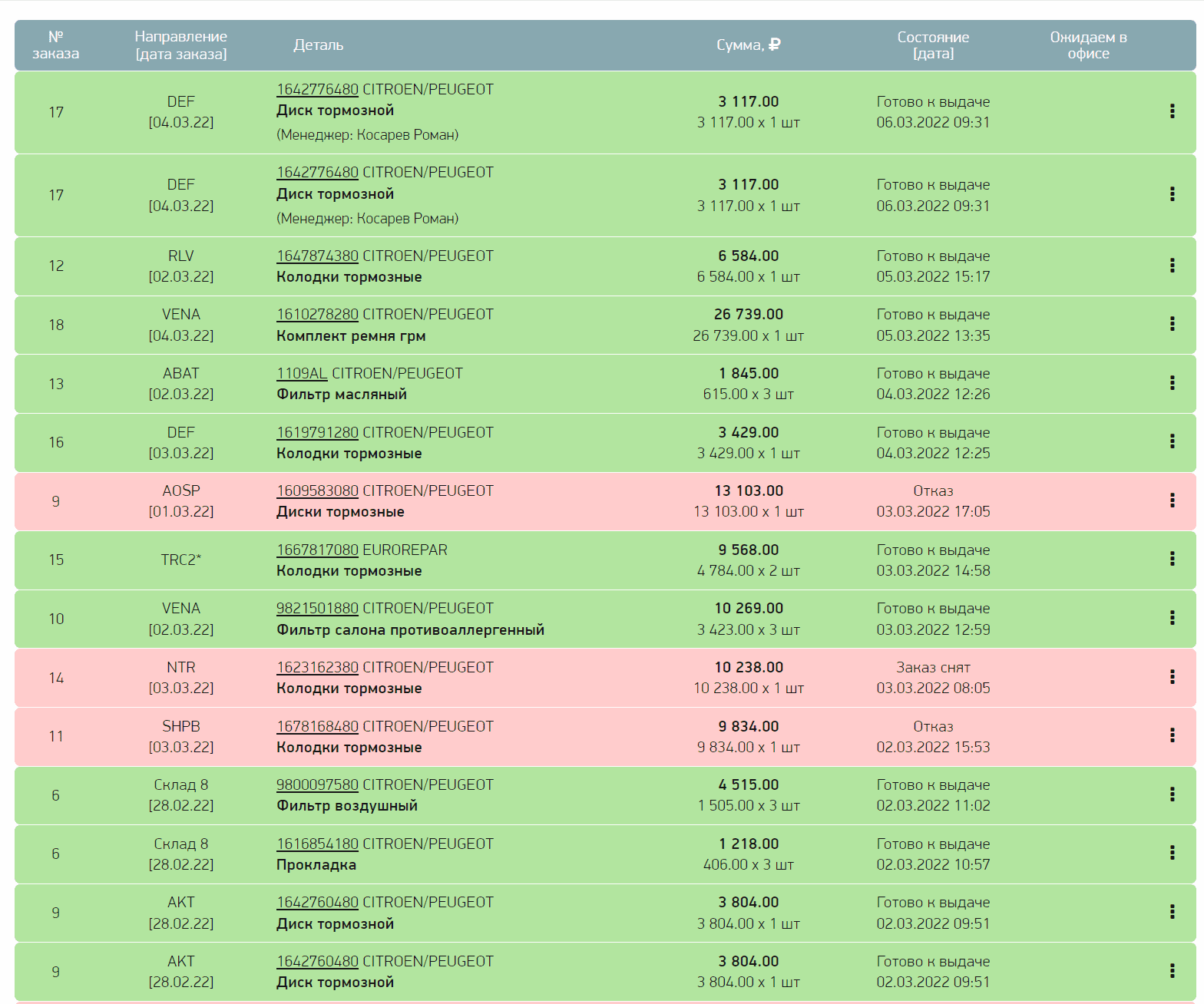
Task: Click the Состояние [дата] column header
Action: (x=933, y=45)
